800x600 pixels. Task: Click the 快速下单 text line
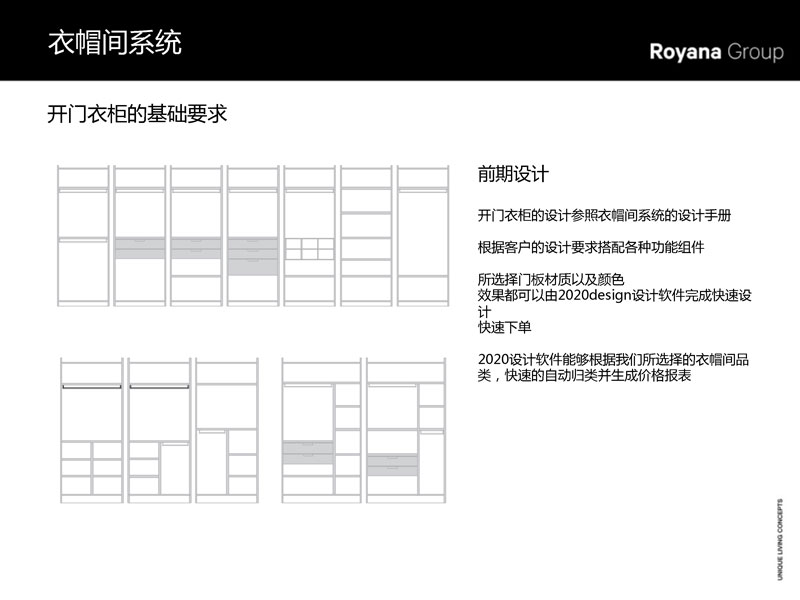pyautogui.click(x=505, y=327)
